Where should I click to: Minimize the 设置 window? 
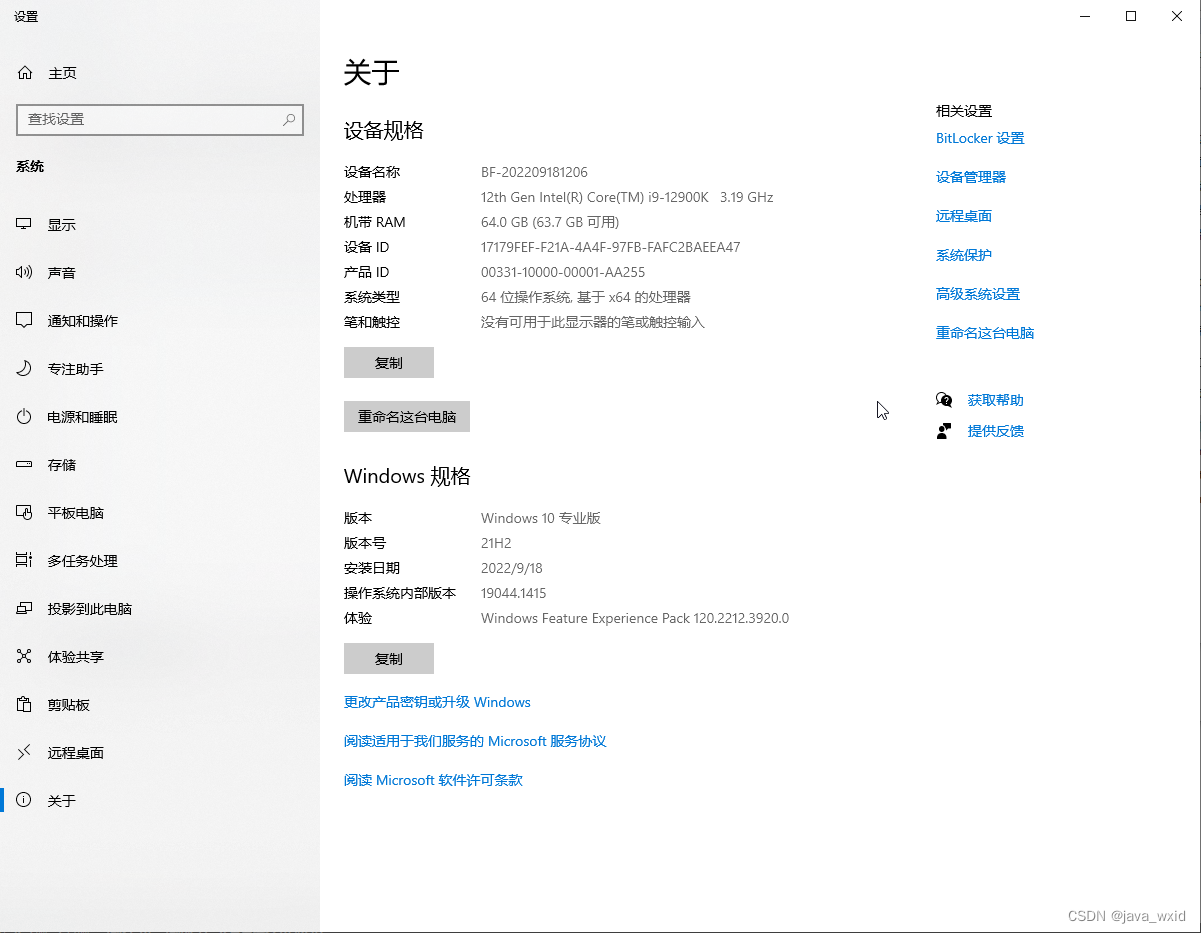click(x=1085, y=16)
